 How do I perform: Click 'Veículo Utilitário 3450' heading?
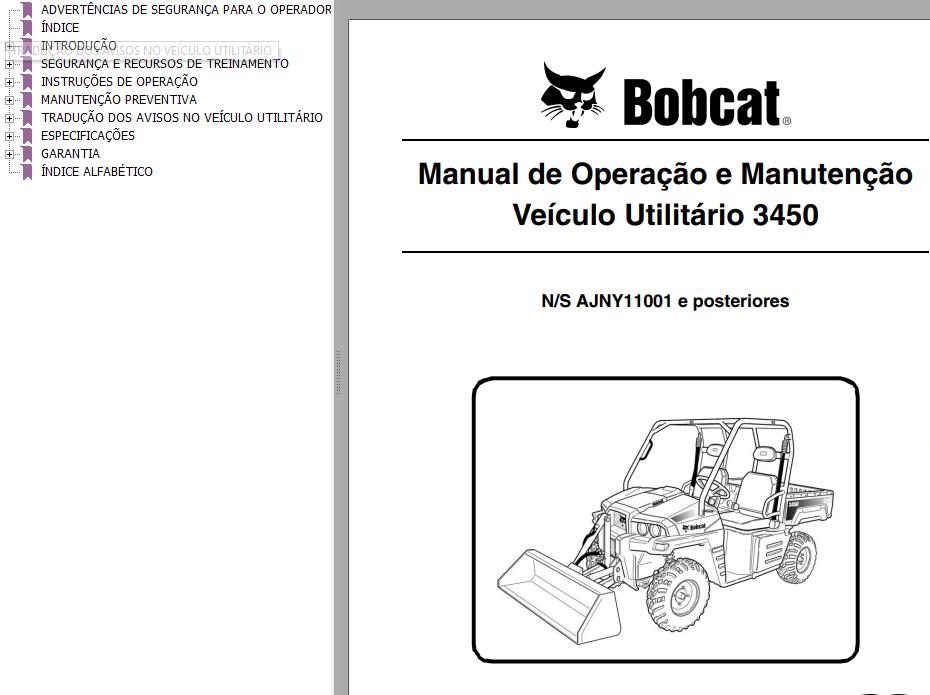[x=665, y=215]
